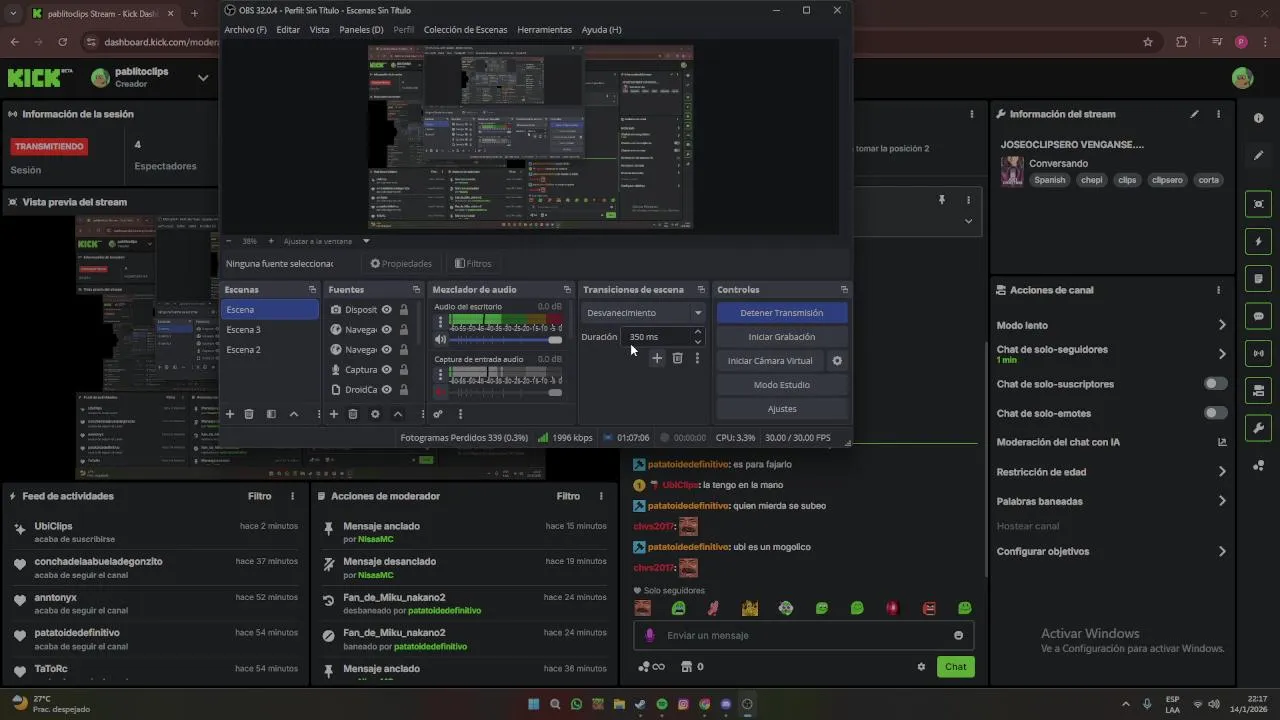Mute Audio del escritorio speaker icon

(x=440, y=340)
